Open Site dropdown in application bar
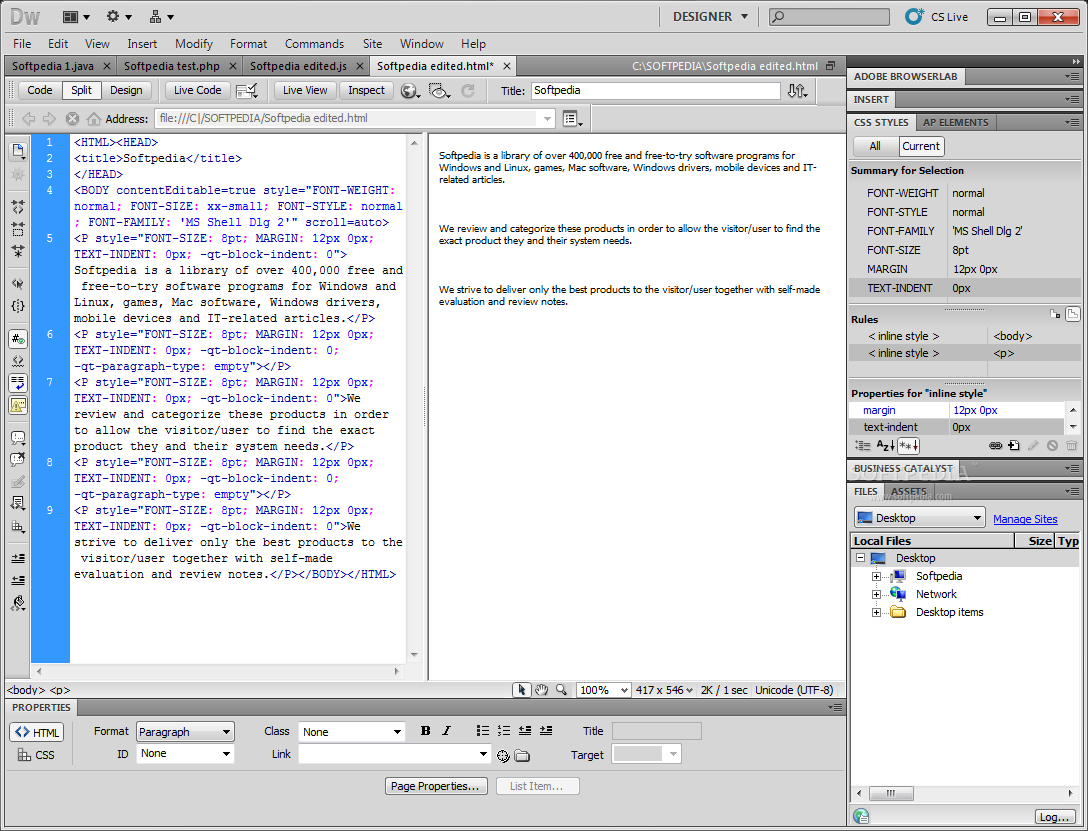1088x831 pixels. pos(162,17)
